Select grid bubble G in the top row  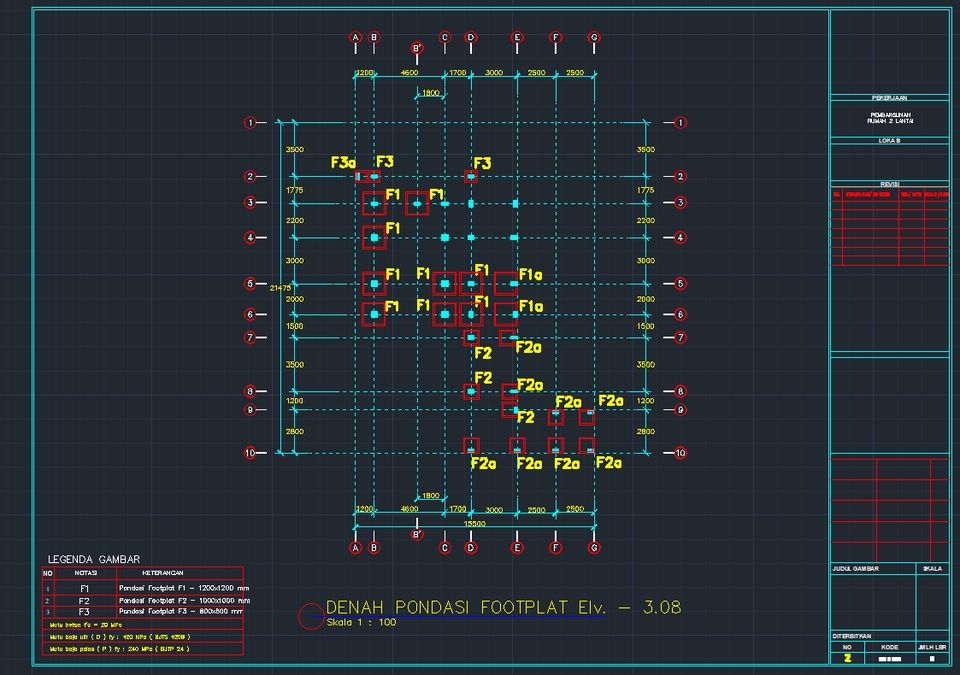pos(594,37)
